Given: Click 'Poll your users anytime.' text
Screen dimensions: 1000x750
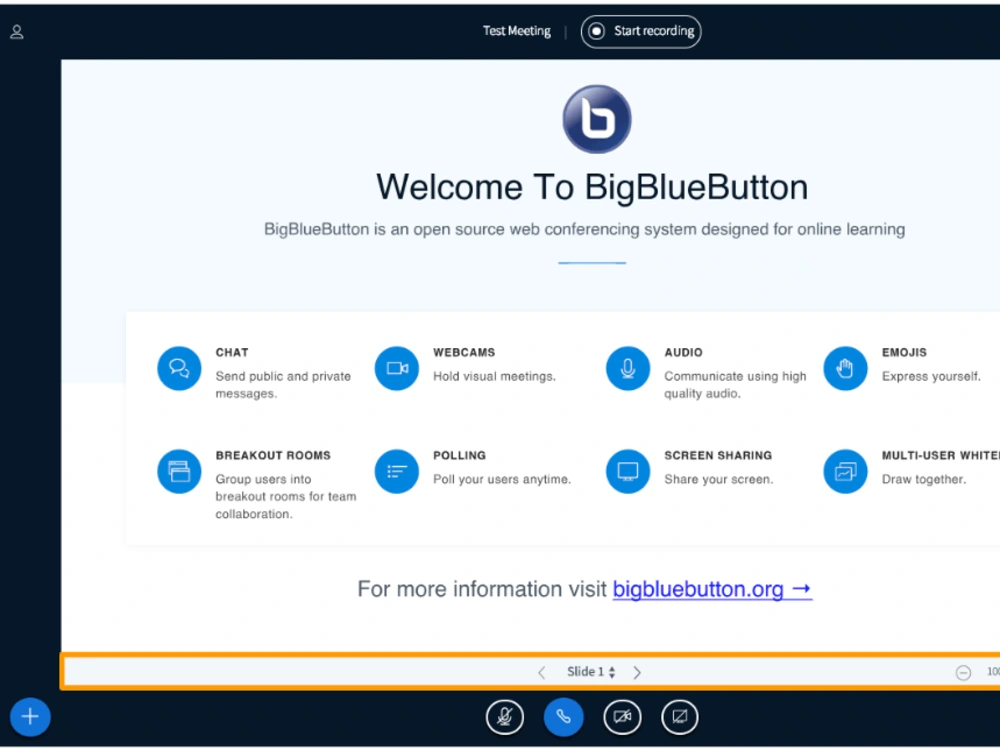Looking at the screenshot, I should (502, 480).
